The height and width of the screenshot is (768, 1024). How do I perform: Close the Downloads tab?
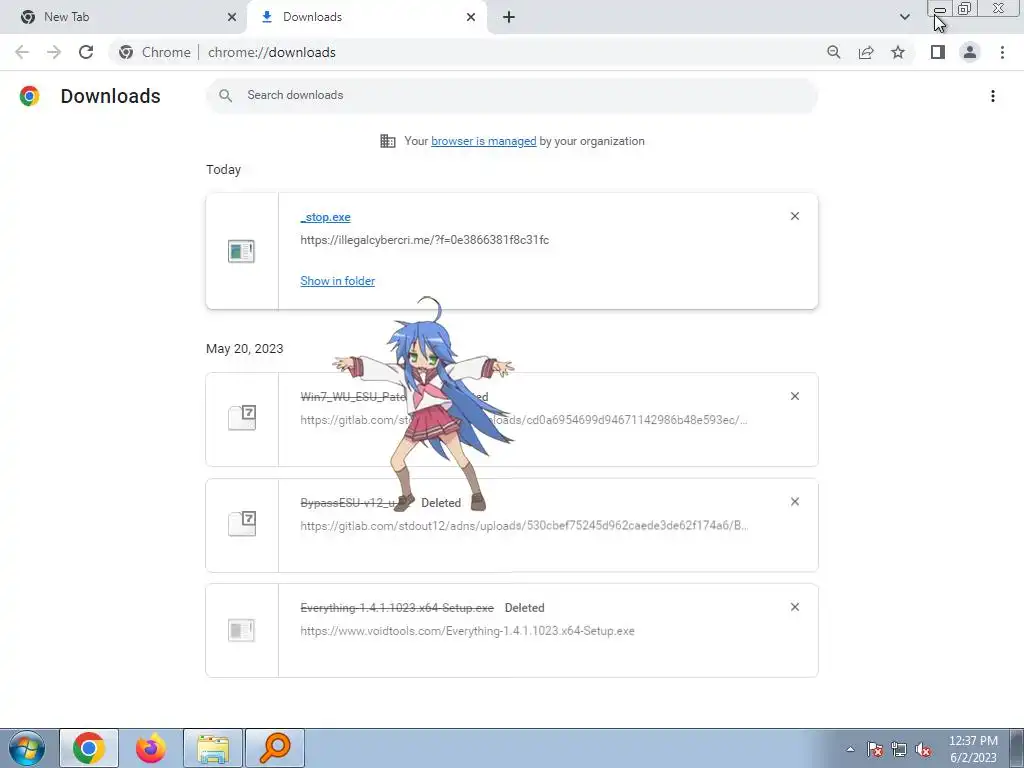(471, 17)
